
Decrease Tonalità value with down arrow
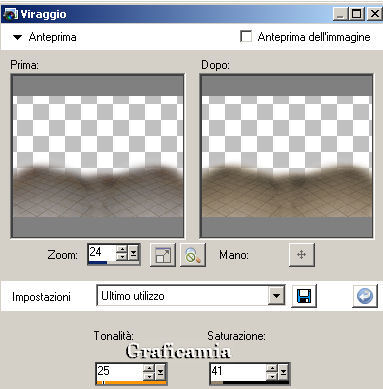point(150,376)
